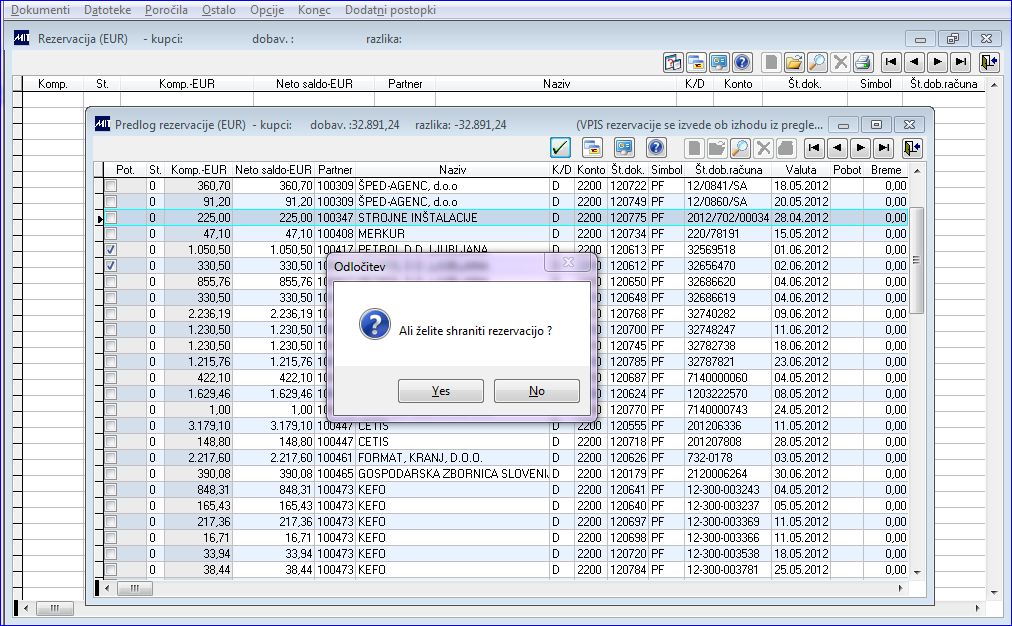
Task: Tick the Pot. checkbox for the MERKUR row
Action: click(x=111, y=233)
